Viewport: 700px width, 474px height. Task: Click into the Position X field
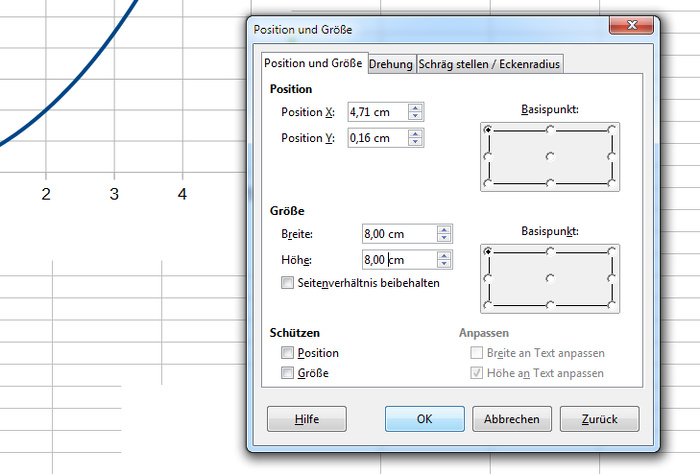click(x=378, y=112)
